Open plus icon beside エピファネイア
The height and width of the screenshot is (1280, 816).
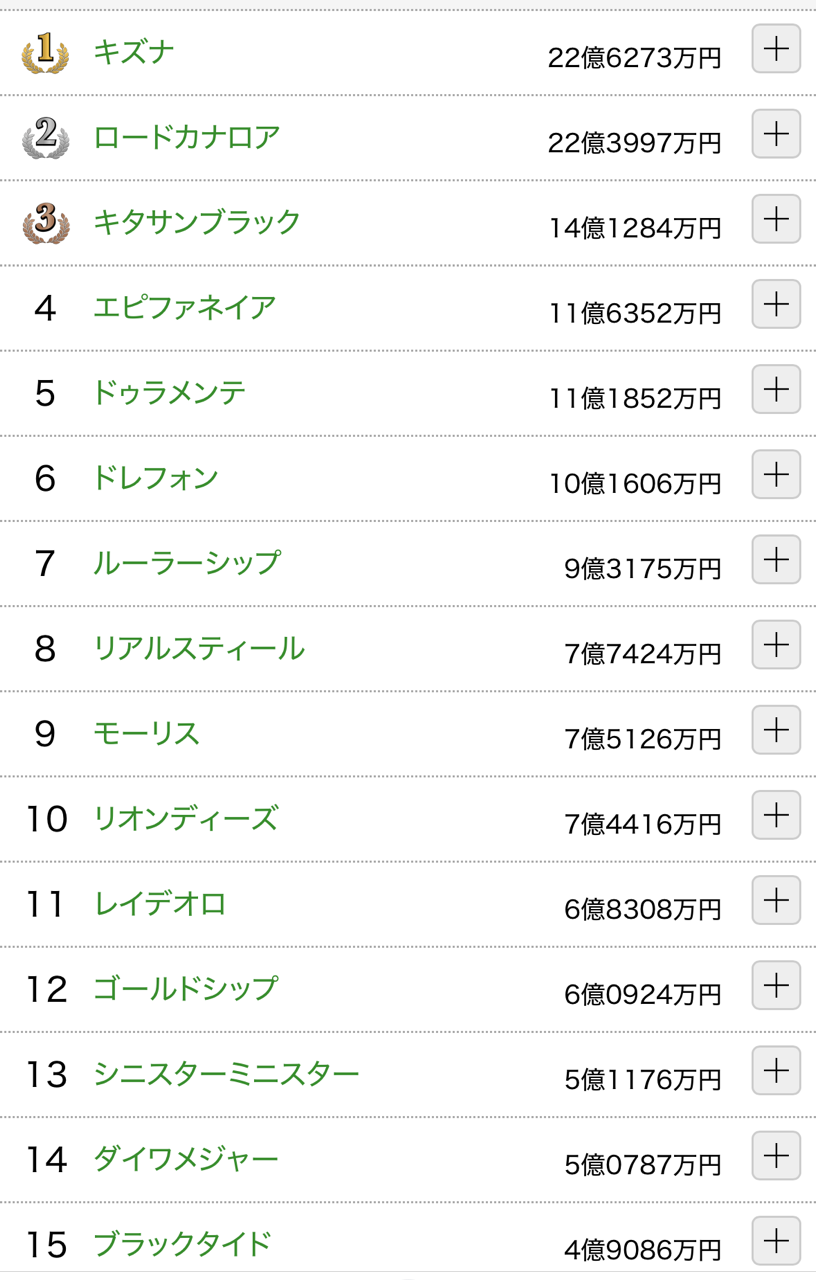click(776, 304)
